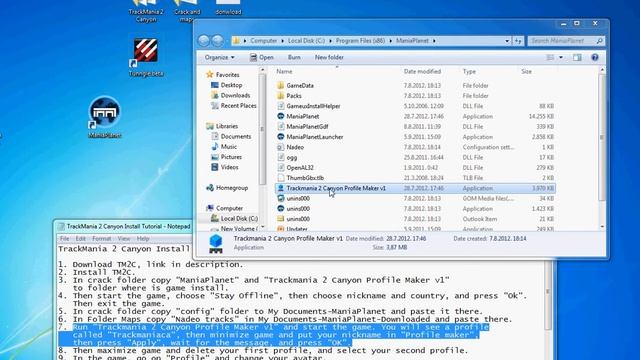
Task: Open the Edit menu in Notepad
Action: 80,239
